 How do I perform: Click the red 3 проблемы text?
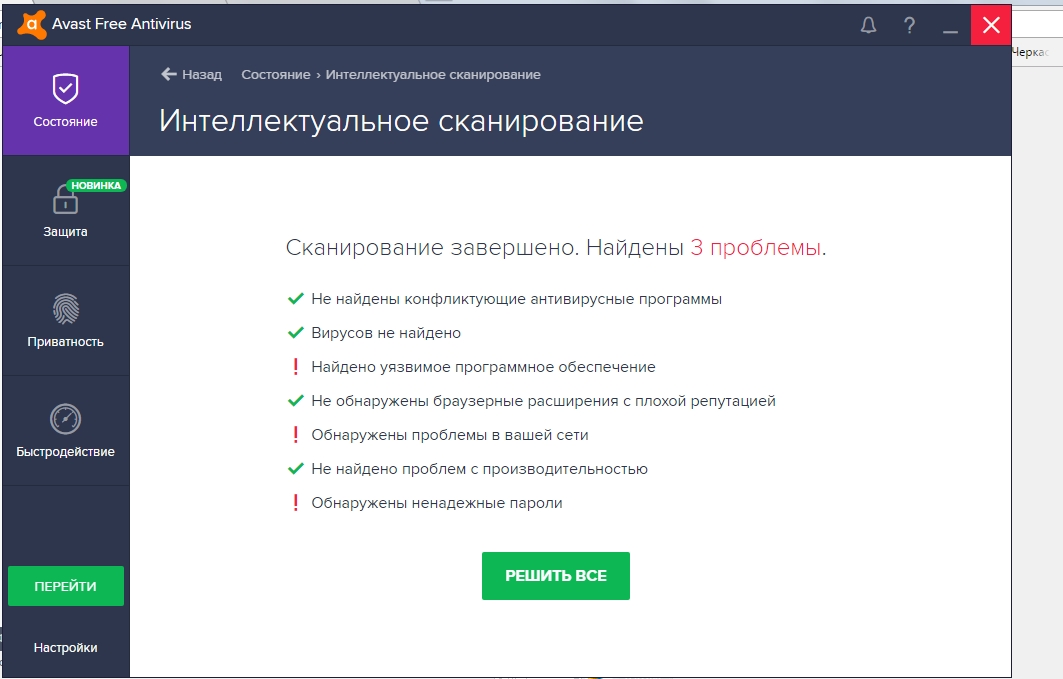(x=755, y=248)
